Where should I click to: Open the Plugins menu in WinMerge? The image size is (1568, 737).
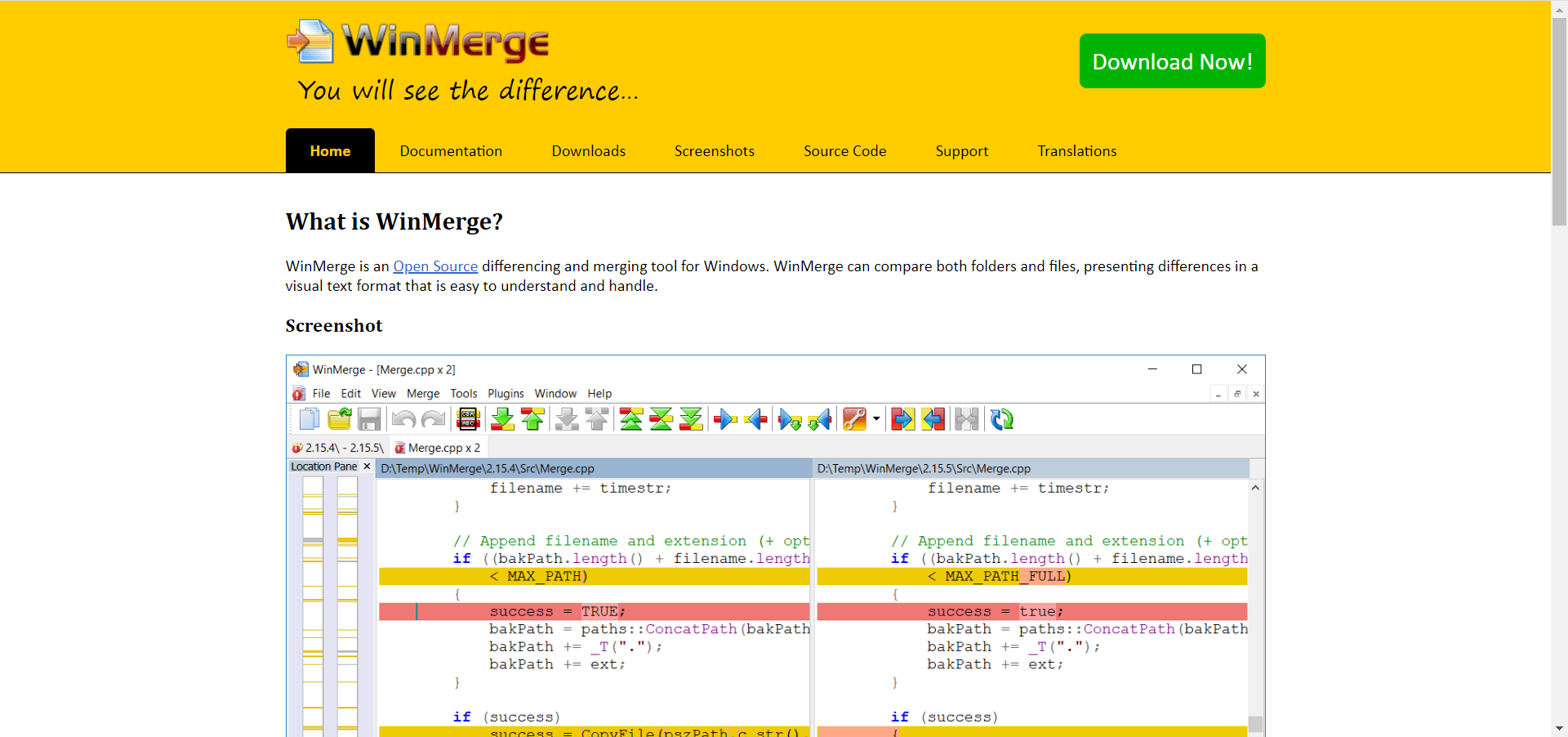506,394
